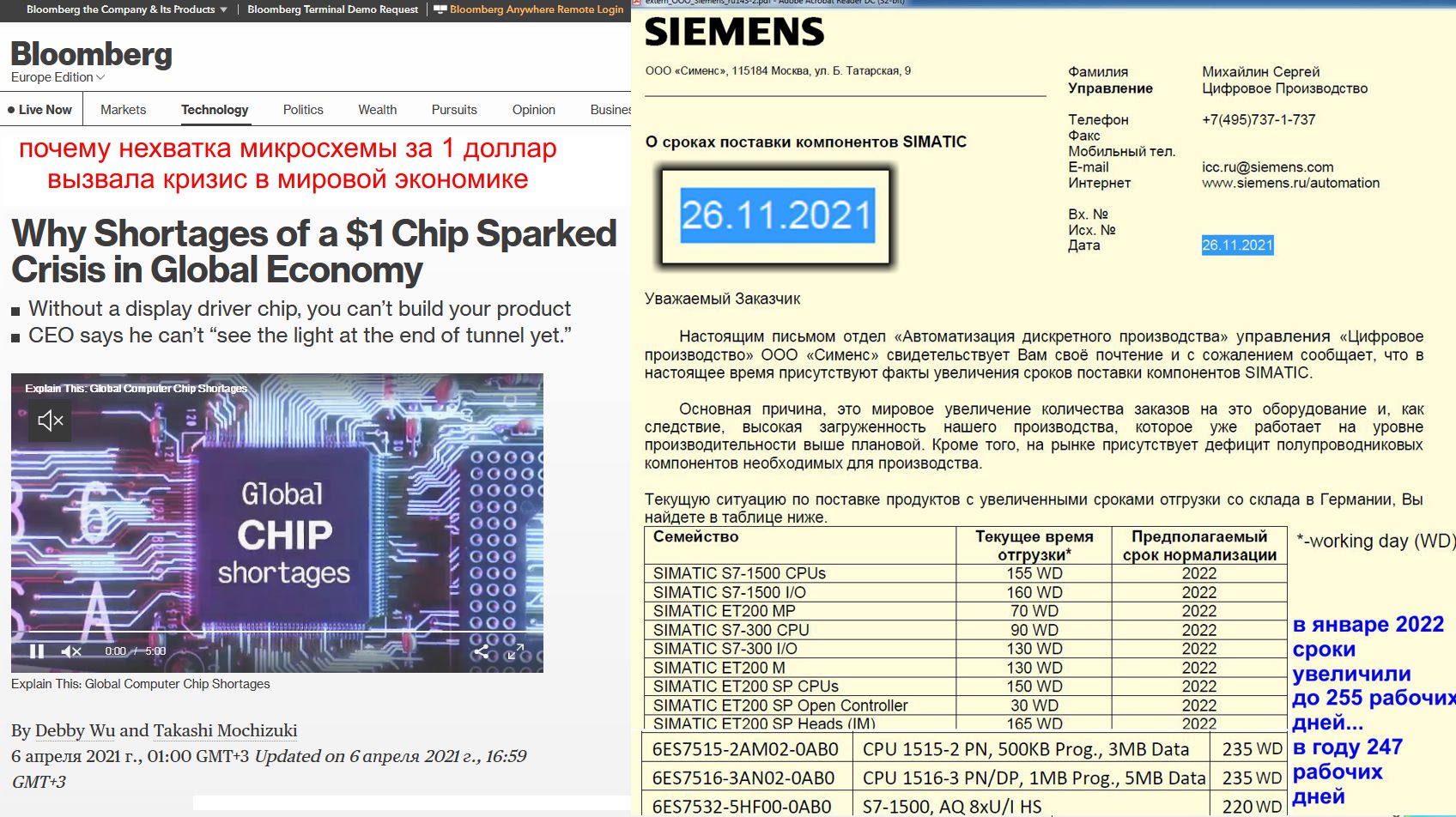Image resolution: width=1456 pixels, height=817 pixels.
Task: Select part number 6ES7515-2AM02-0AB0
Action: [x=745, y=749]
